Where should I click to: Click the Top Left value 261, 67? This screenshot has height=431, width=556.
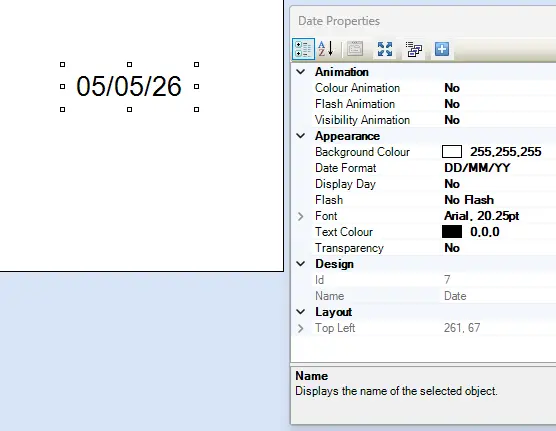(462, 328)
